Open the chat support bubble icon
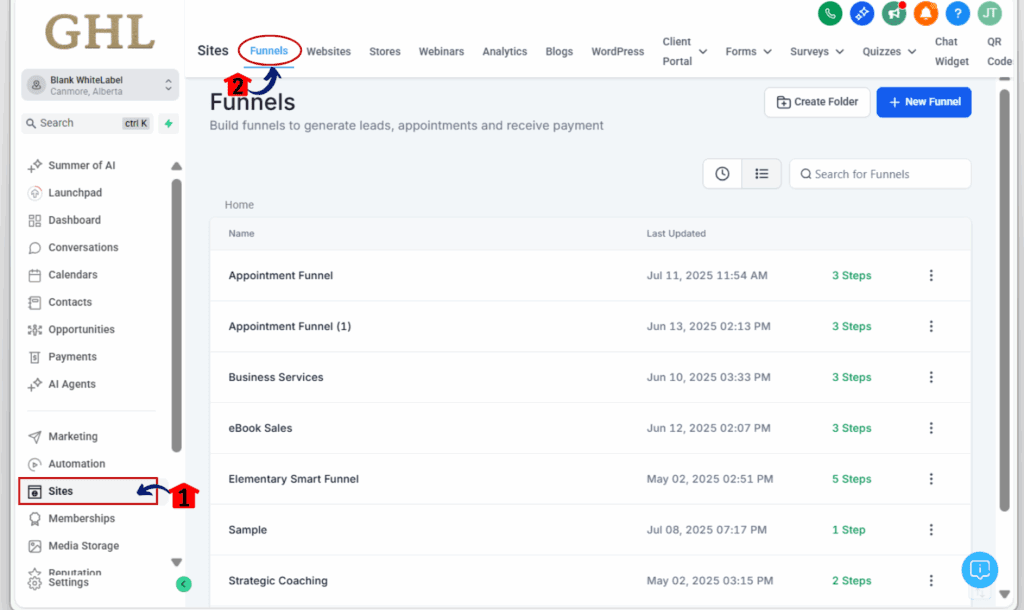 980,570
